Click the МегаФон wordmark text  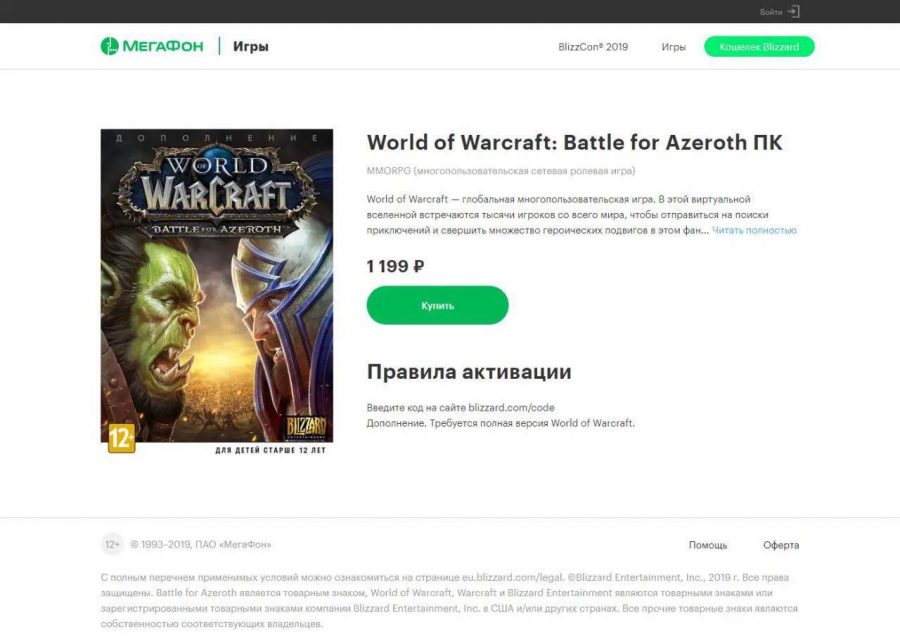point(163,46)
